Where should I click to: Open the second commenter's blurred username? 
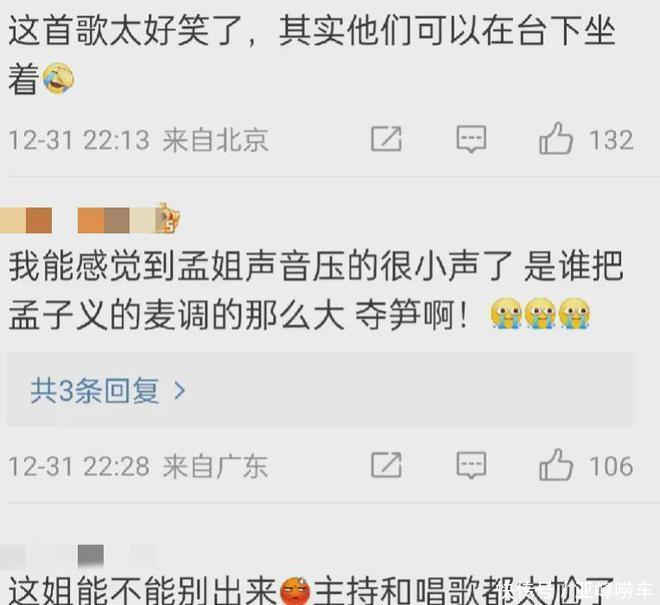click(80, 220)
